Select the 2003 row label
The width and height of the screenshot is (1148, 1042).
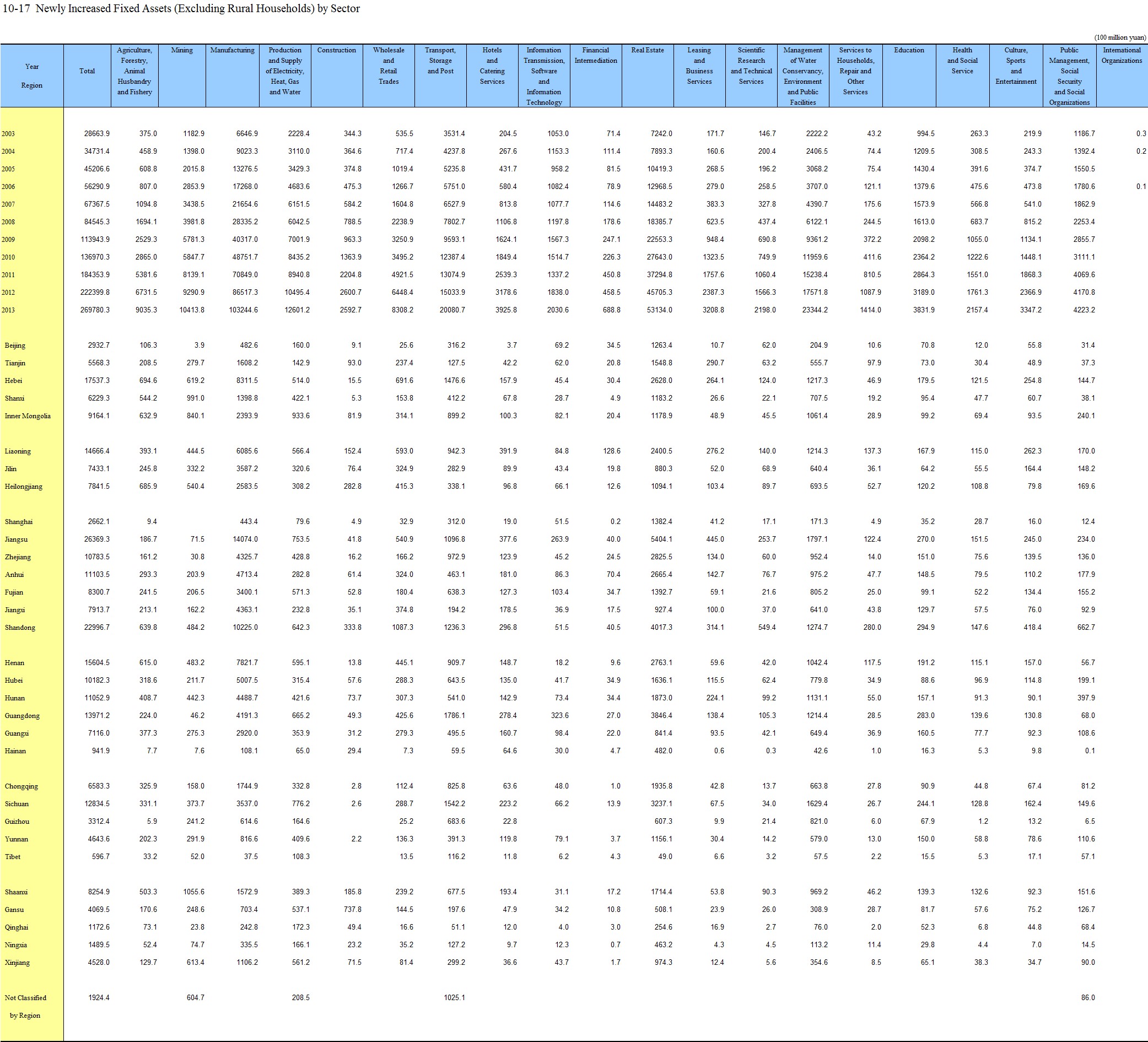[x=8, y=134]
